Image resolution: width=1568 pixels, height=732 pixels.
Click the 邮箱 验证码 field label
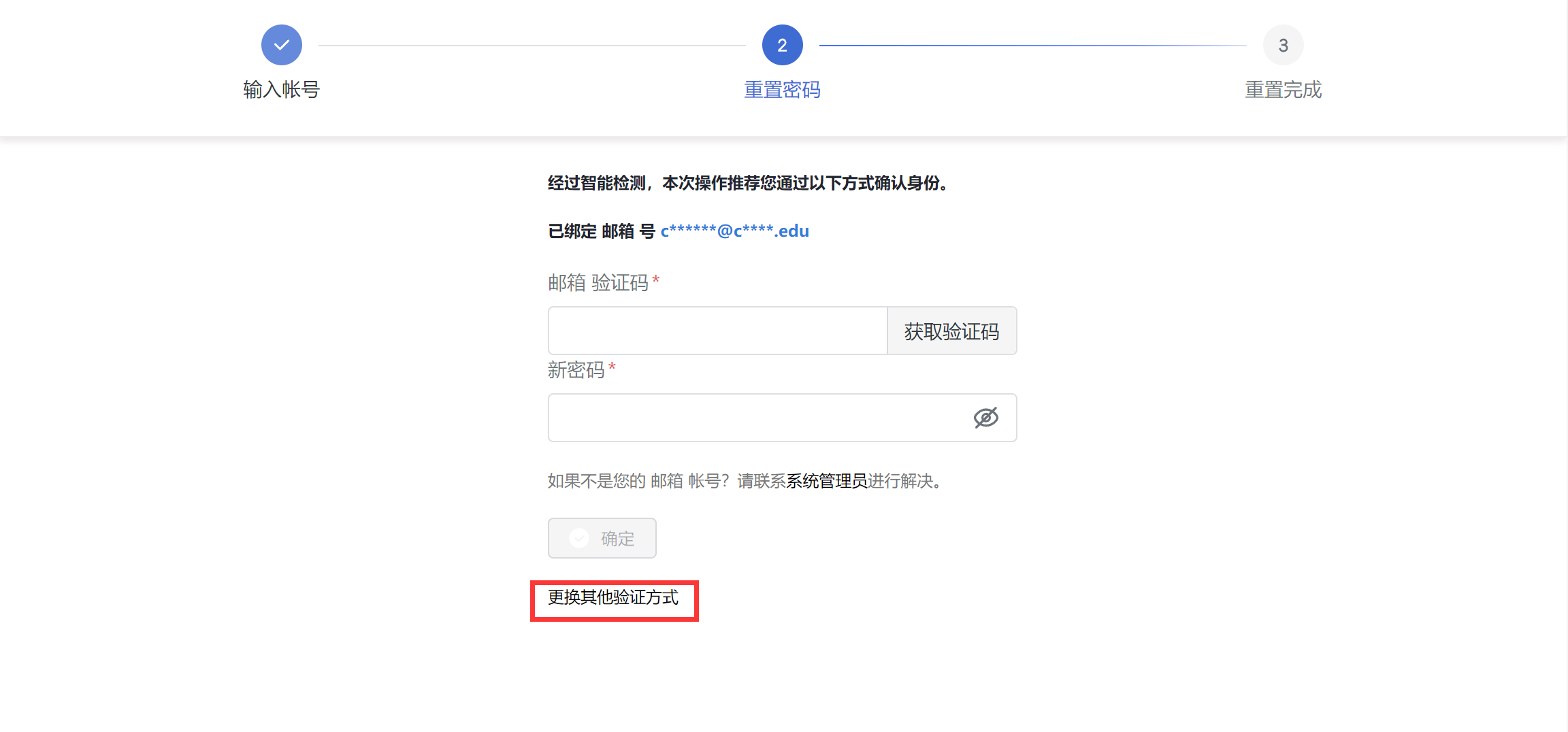598,282
